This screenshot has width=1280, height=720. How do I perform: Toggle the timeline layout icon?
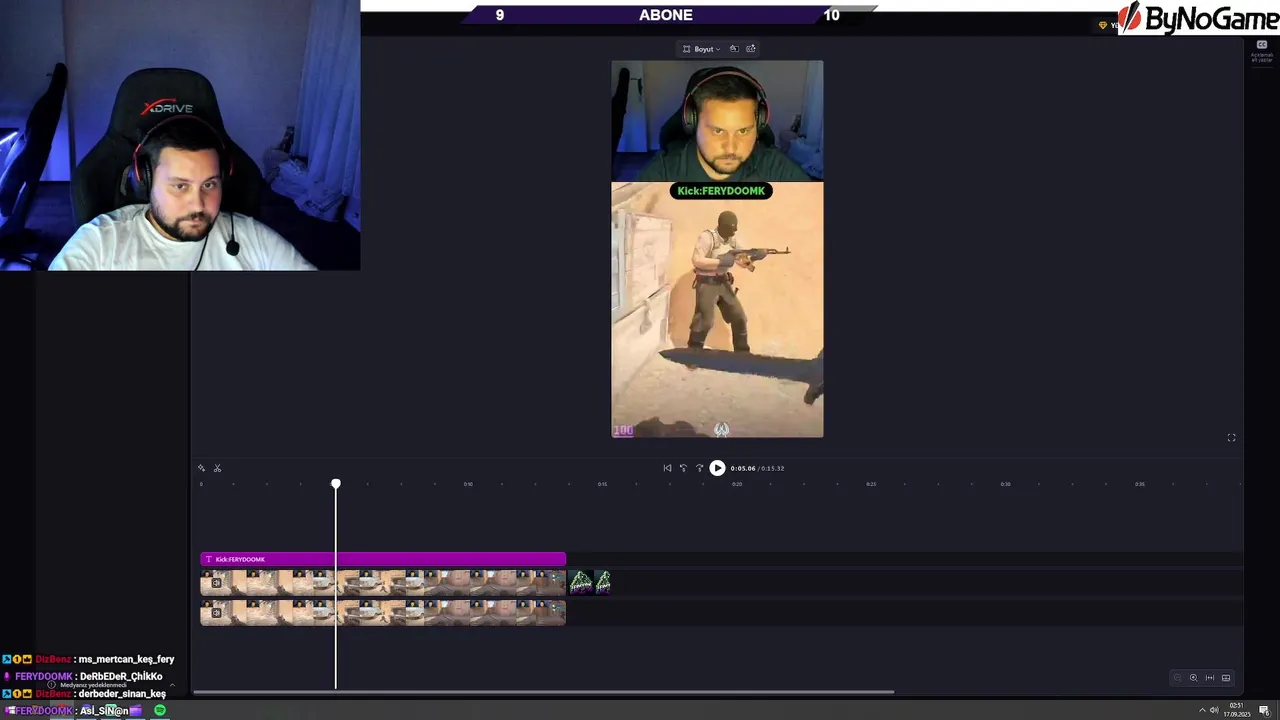tap(1226, 678)
